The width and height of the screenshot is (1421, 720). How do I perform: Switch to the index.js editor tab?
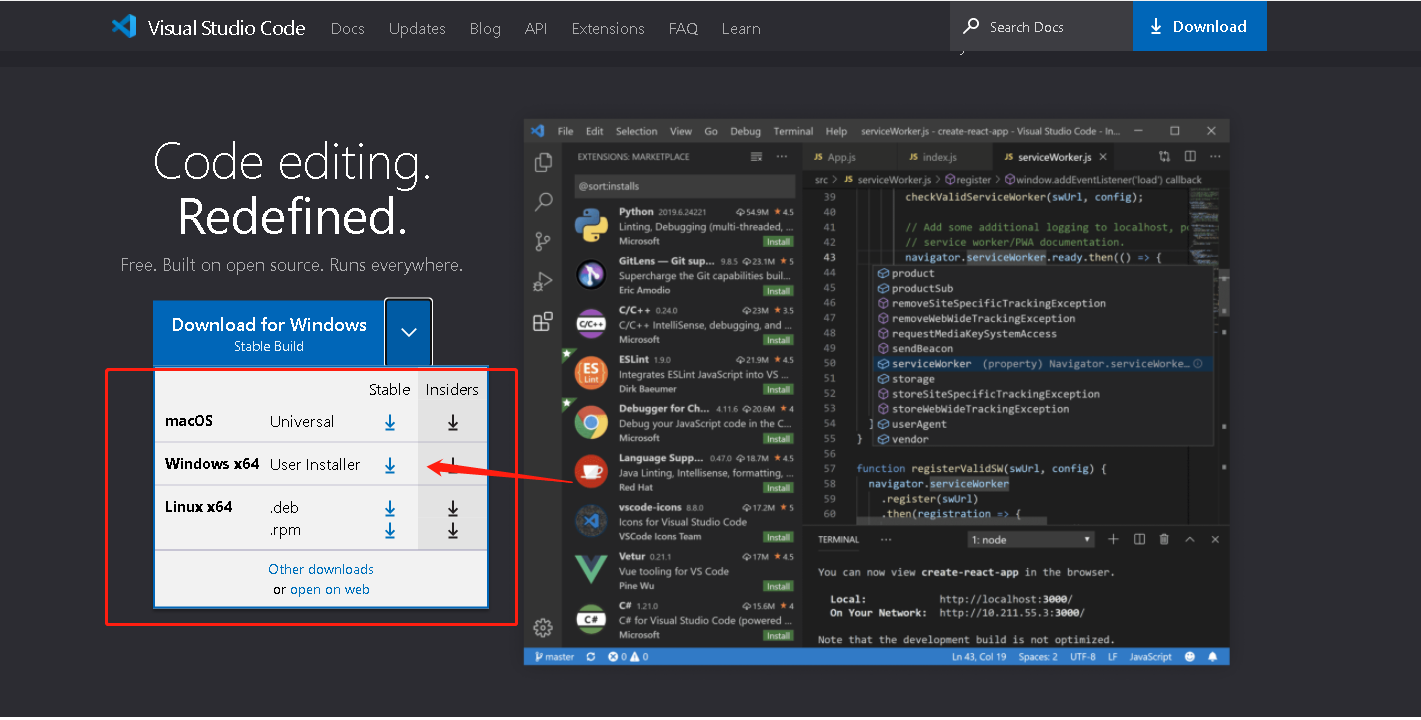click(933, 157)
